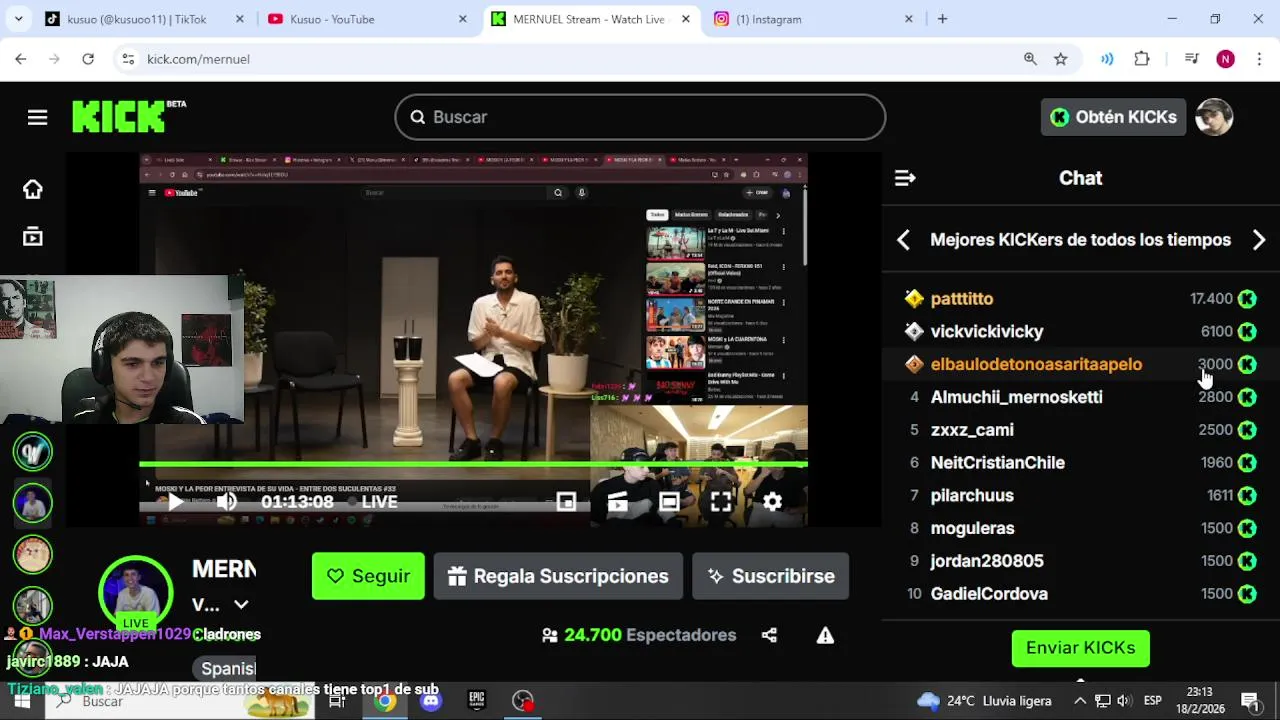Click first followed channel in sidebar
The width and height of the screenshot is (1280, 720).
(x=33, y=451)
